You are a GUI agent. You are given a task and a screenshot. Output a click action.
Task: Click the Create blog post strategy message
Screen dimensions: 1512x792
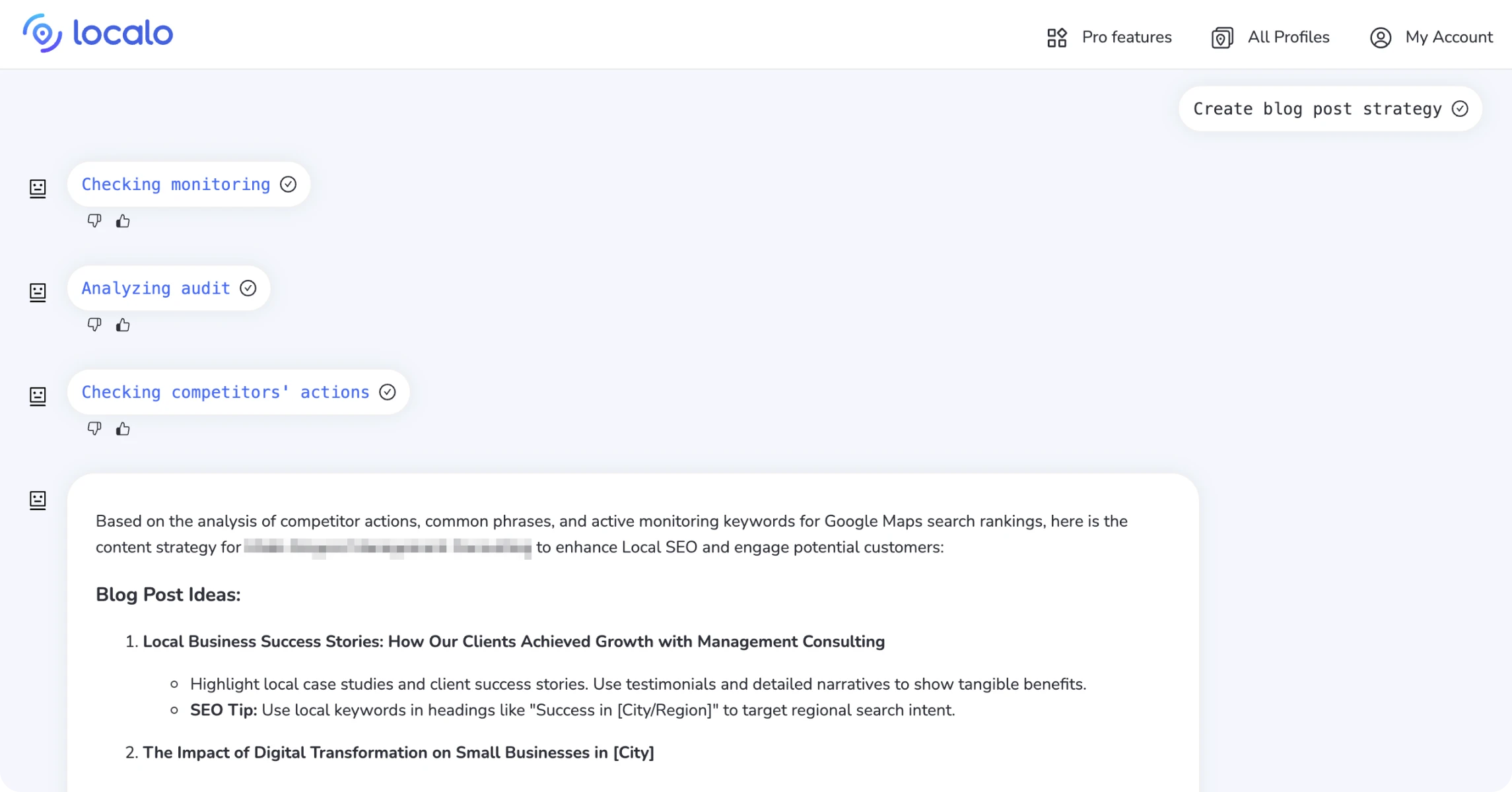click(1317, 109)
